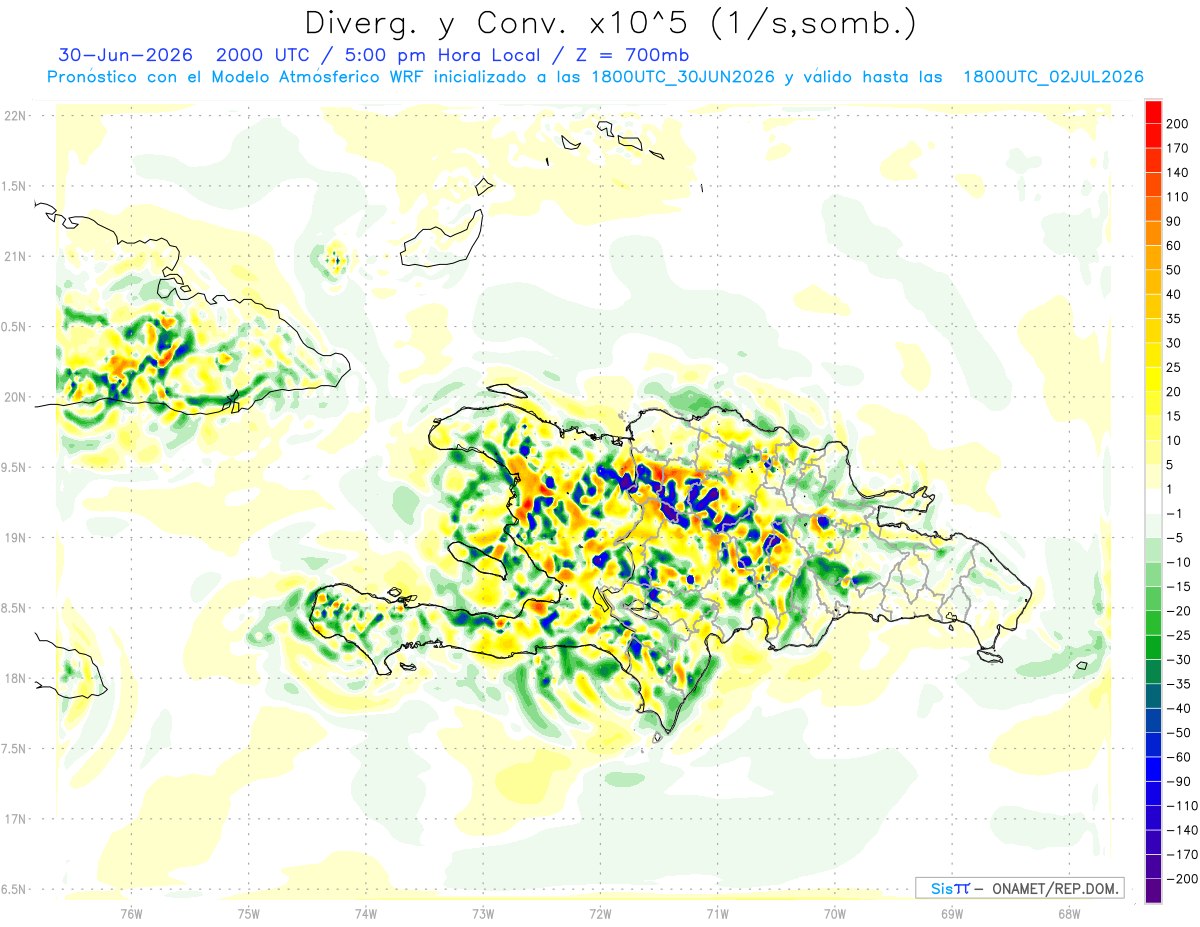Click the '21N' latitude label
The height and width of the screenshot is (927, 1200).
tap(15, 256)
